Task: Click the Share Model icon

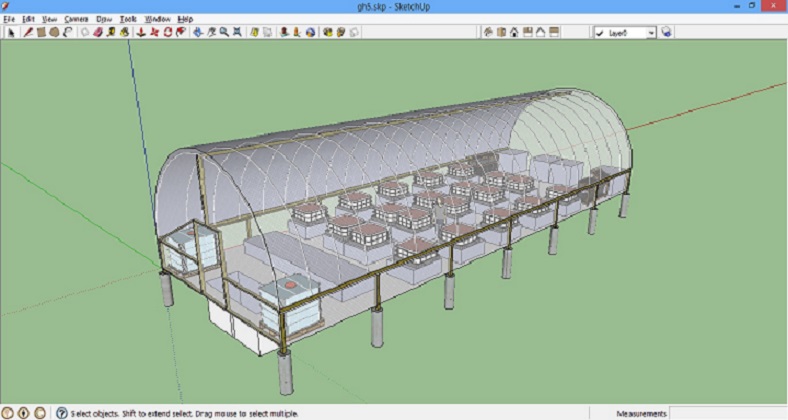Action: point(341,33)
